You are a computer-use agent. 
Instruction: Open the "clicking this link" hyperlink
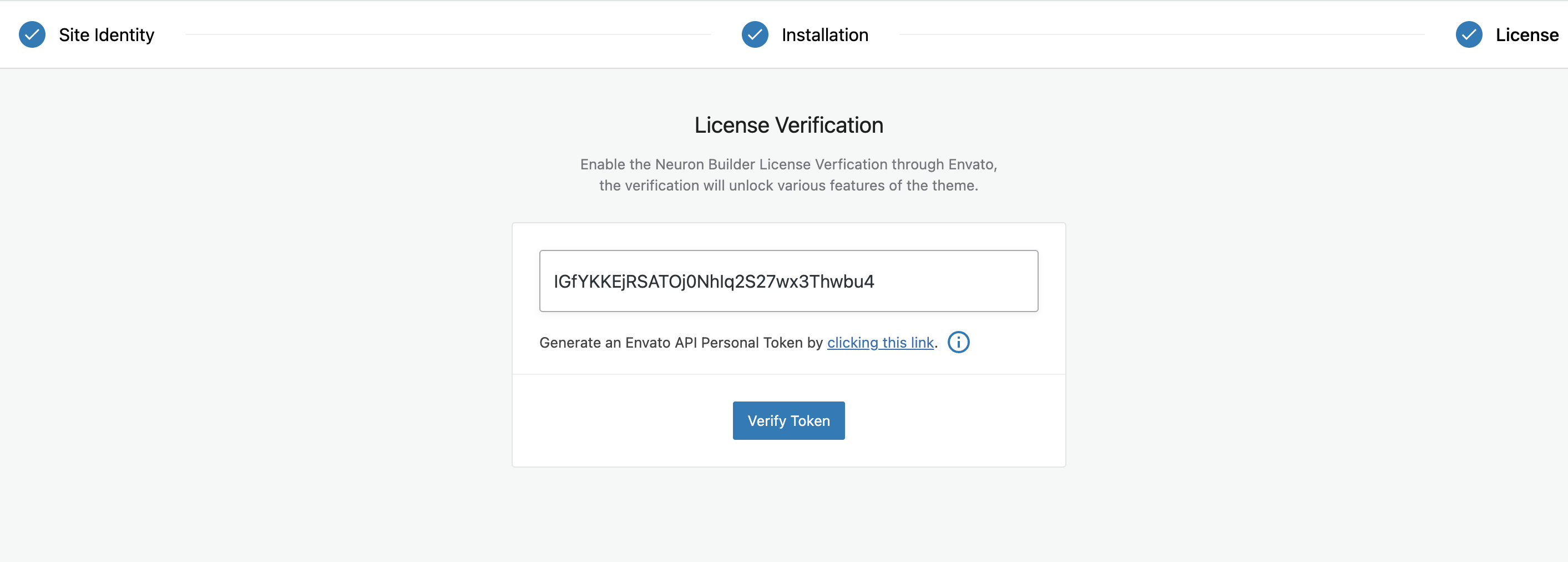(x=880, y=343)
